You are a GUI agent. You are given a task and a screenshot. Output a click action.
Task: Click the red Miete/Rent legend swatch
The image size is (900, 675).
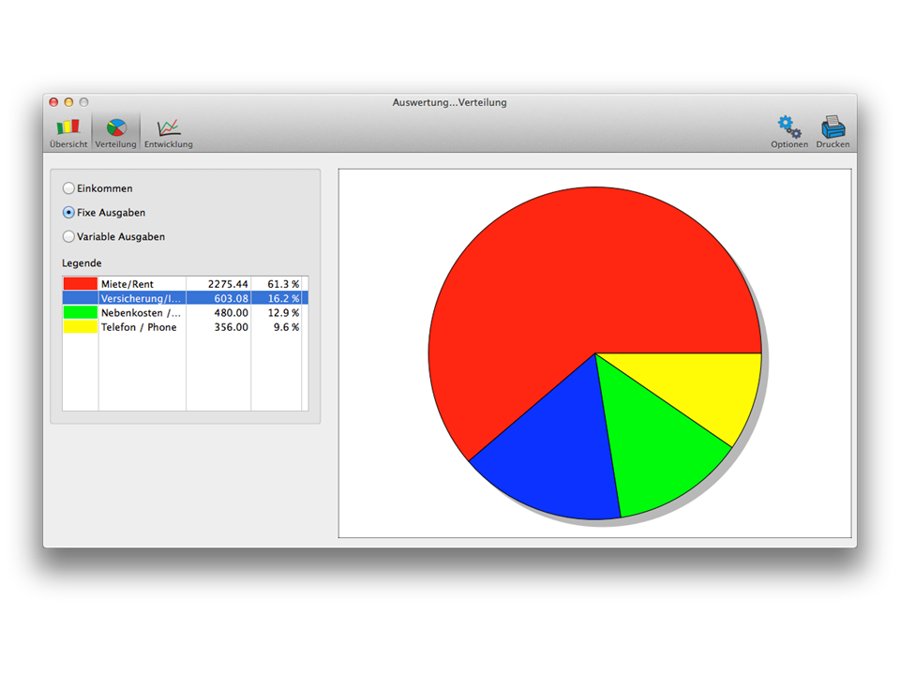coord(80,284)
